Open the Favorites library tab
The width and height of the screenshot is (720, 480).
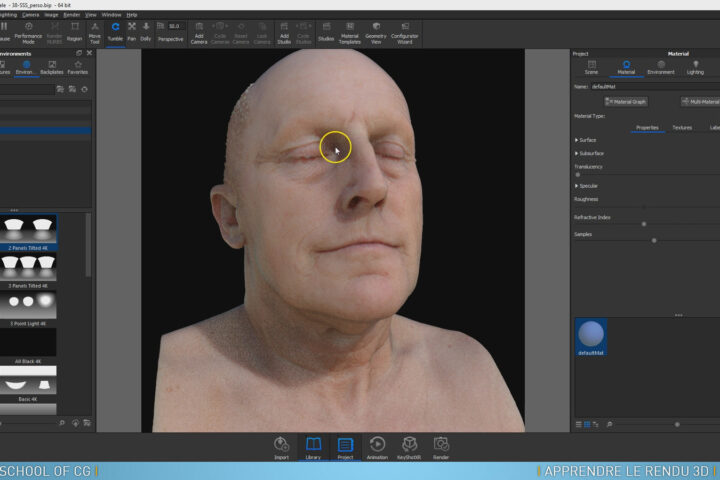click(x=78, y=68)
